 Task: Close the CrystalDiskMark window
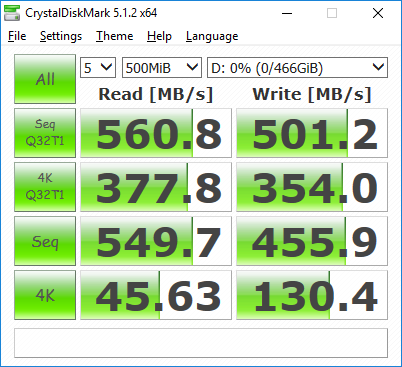378,13
